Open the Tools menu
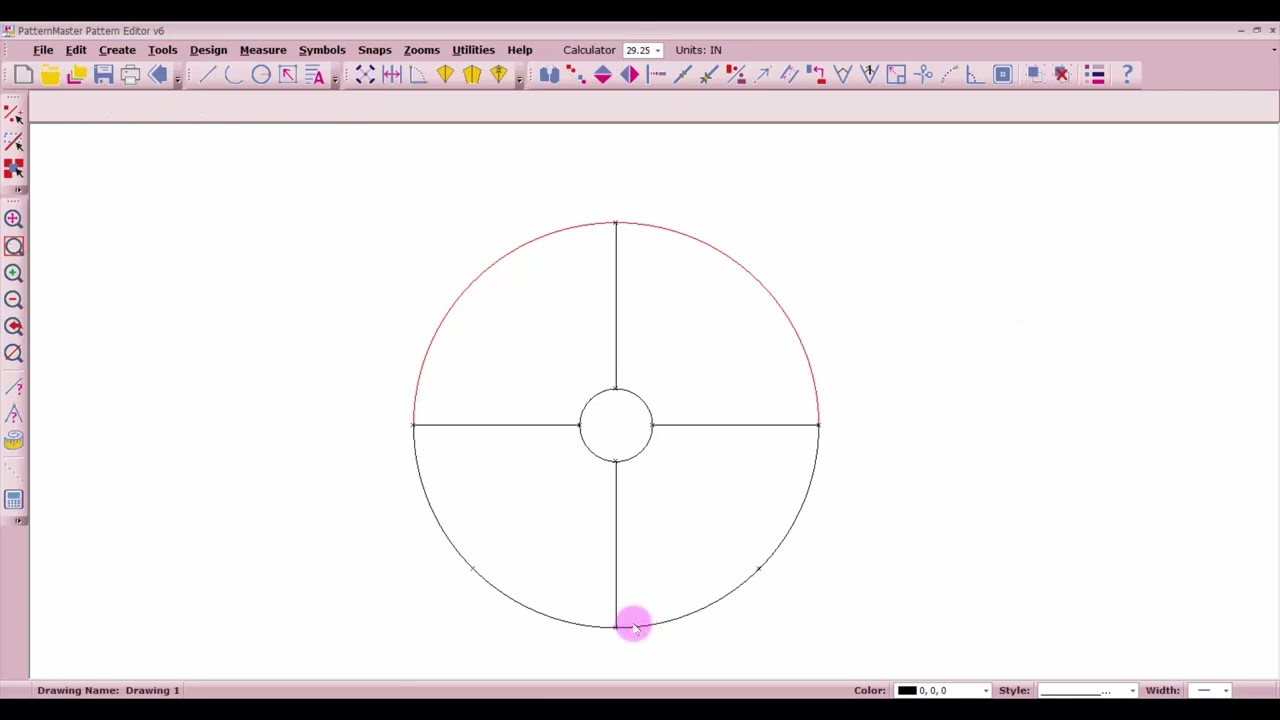The height and width of the screenshot is (720, 1280). 162,50
